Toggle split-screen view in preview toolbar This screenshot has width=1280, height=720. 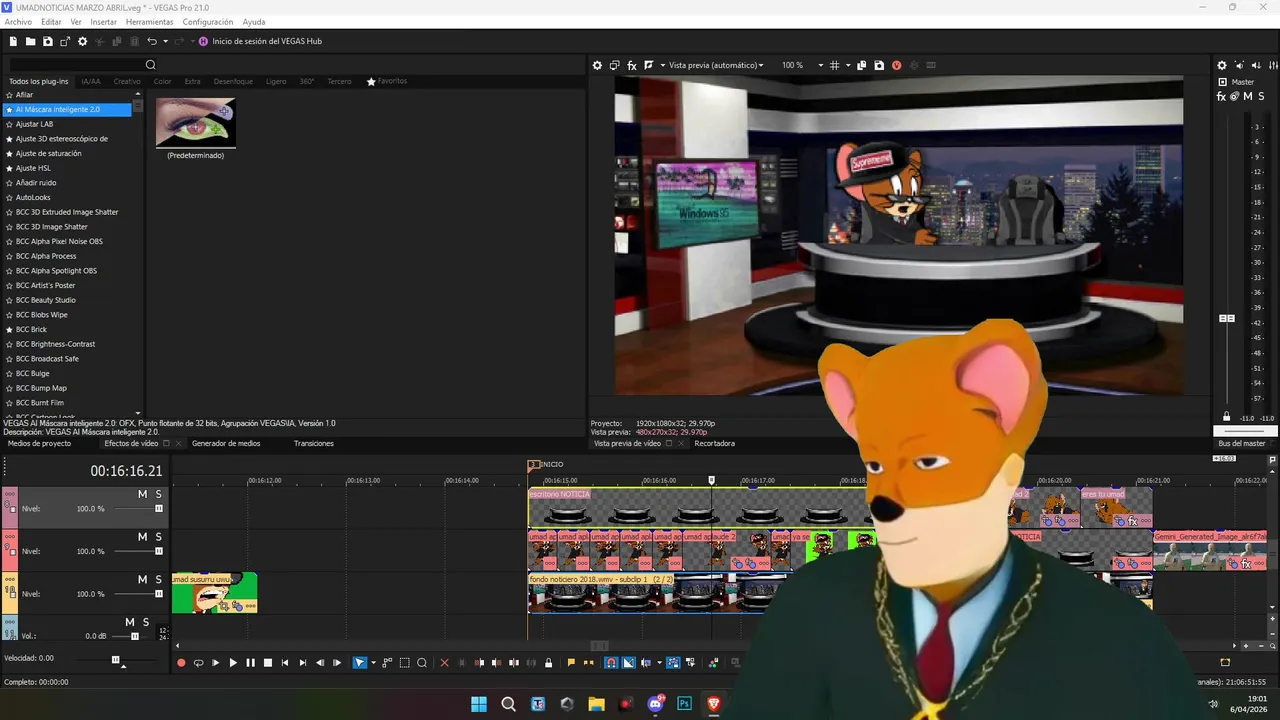coord(649,65)
